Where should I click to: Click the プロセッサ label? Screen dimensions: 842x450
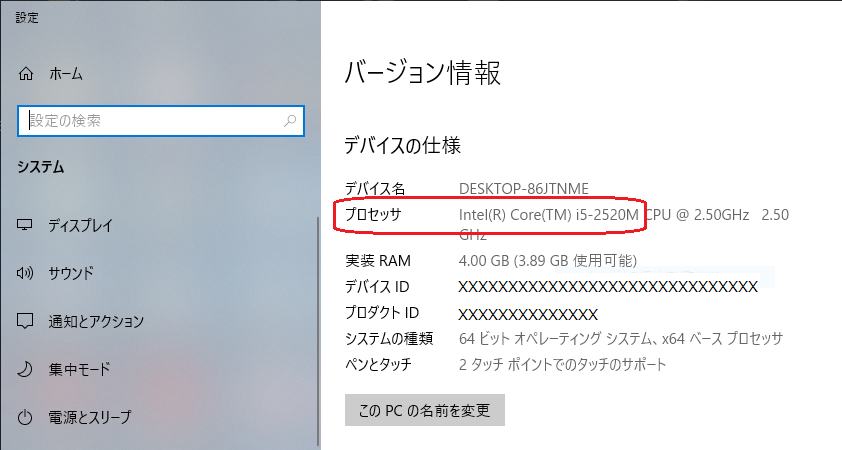click(373, 214)
